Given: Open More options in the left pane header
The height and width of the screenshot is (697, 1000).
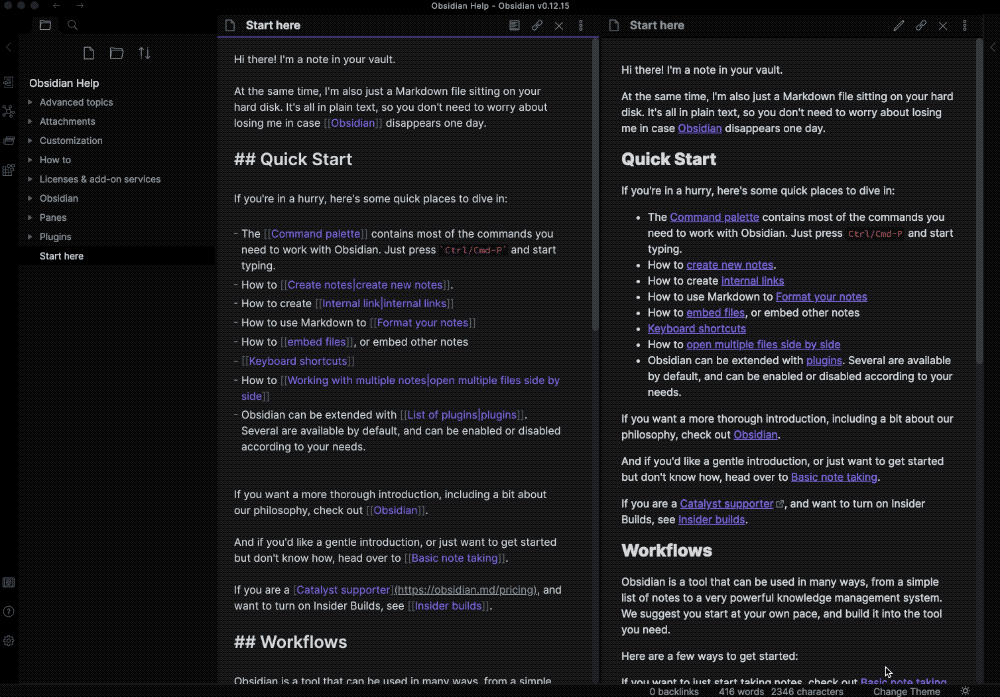Looking at the screenshot, I should point(580,26).
